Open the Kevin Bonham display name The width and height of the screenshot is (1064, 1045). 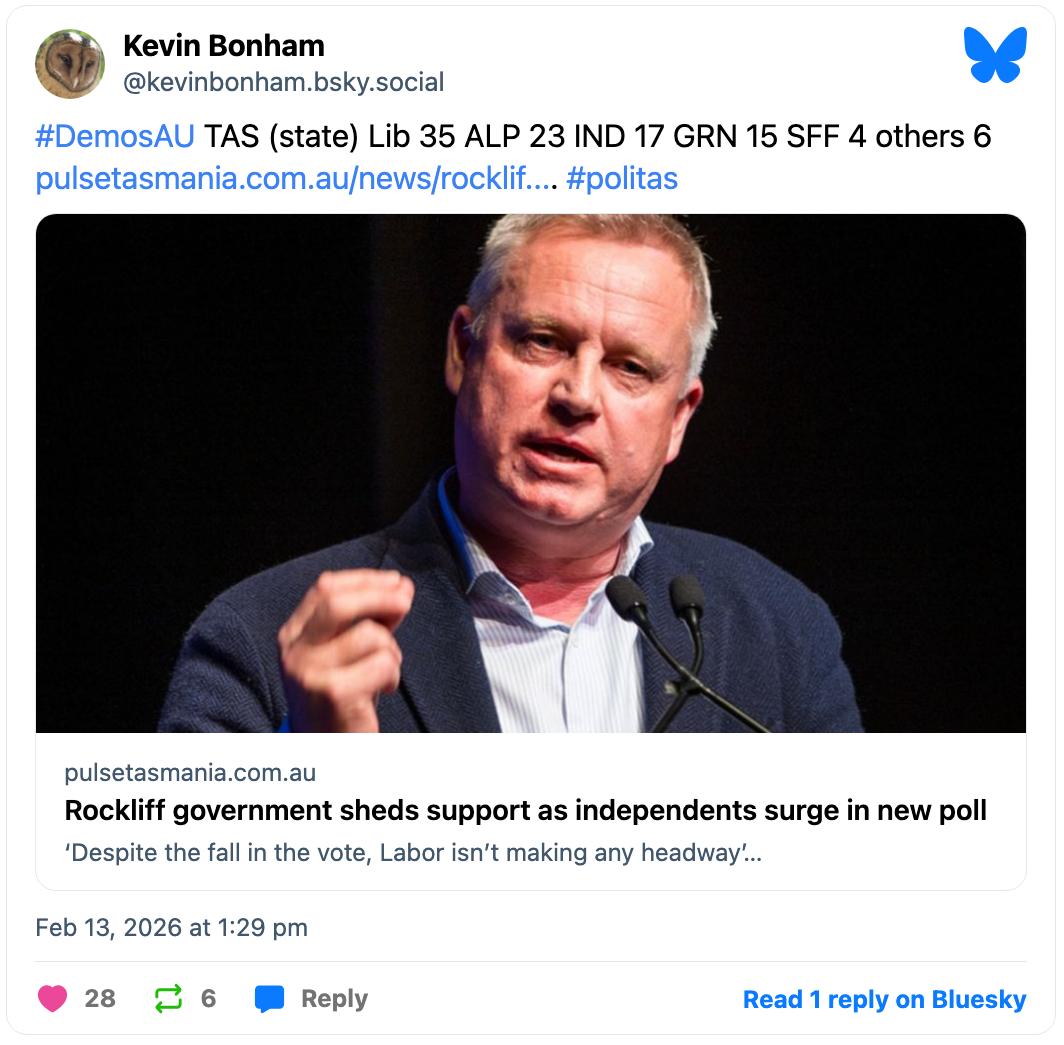(x=223, y=46)
